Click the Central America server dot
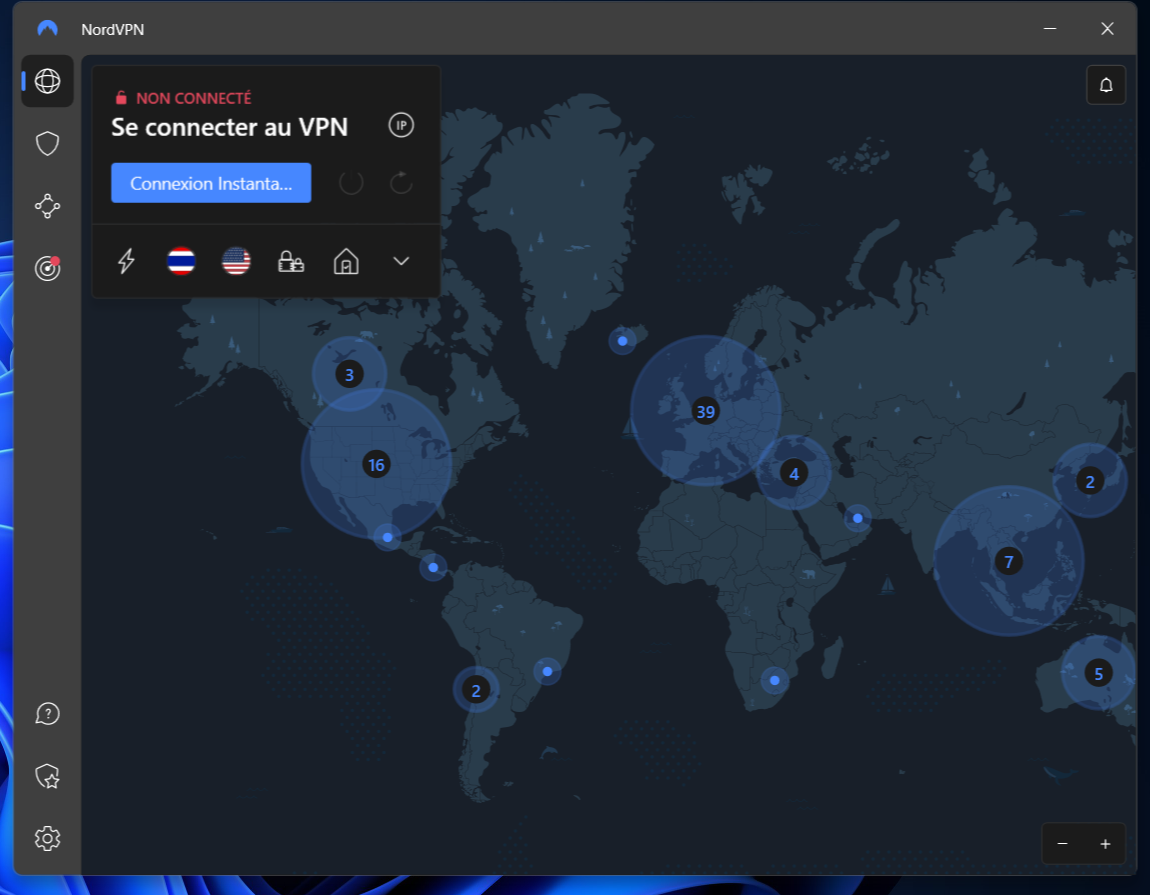 tap(433, 567)
